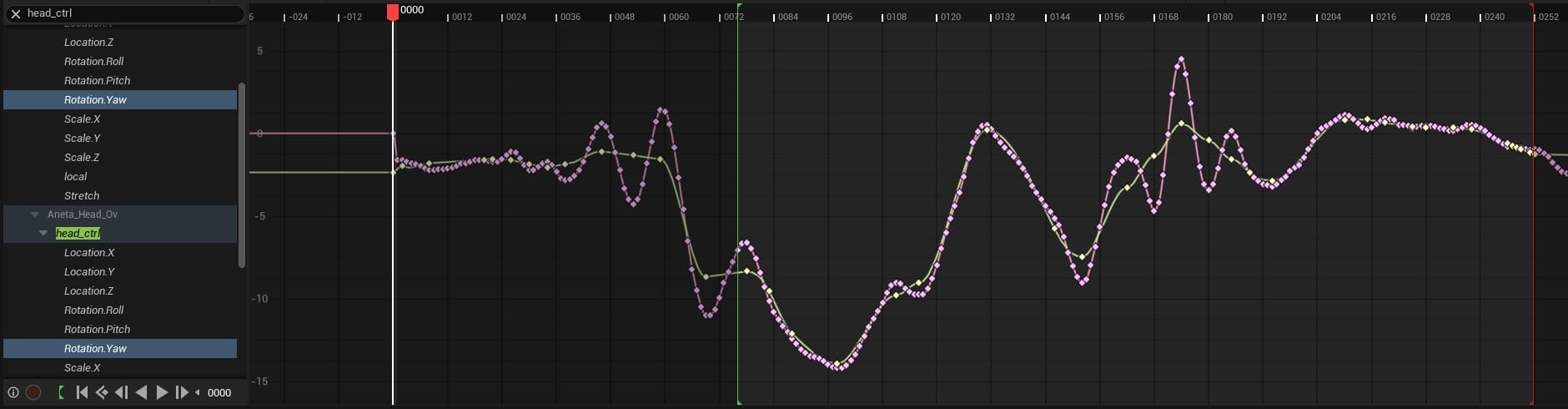The width and height of the screenshot is (1568, 409).
Task: Collapse the highlighted head_ctrl group
Action: pyautogui.click(x=43, y=234)
